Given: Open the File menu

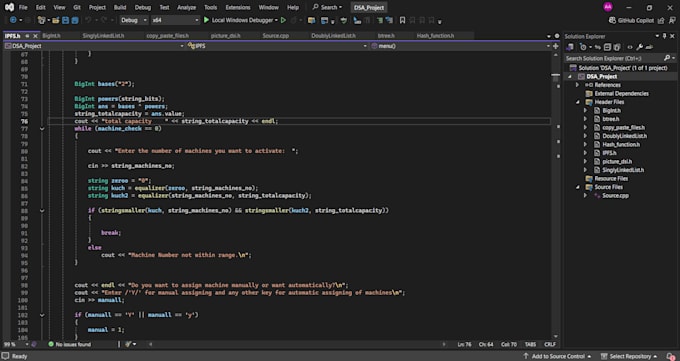Looking at the screenshot, I should point(23,7).
